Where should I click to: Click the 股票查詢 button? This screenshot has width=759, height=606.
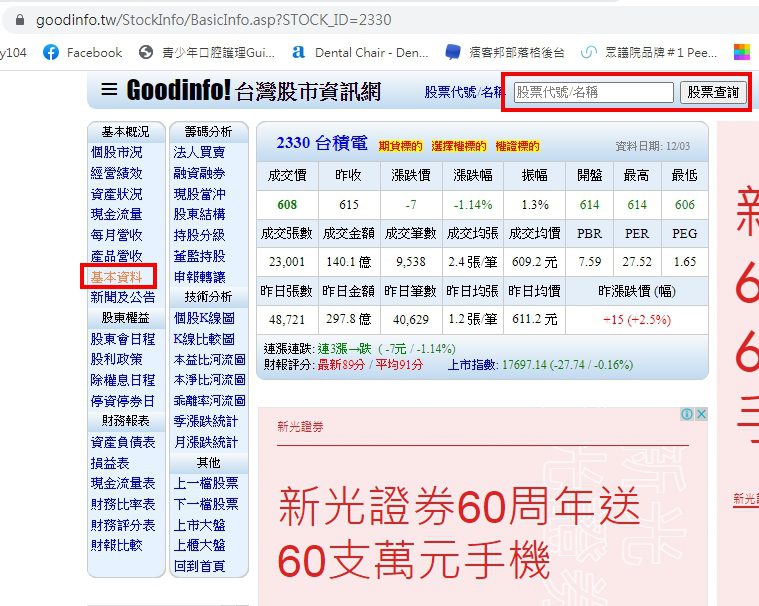point(713,92)
